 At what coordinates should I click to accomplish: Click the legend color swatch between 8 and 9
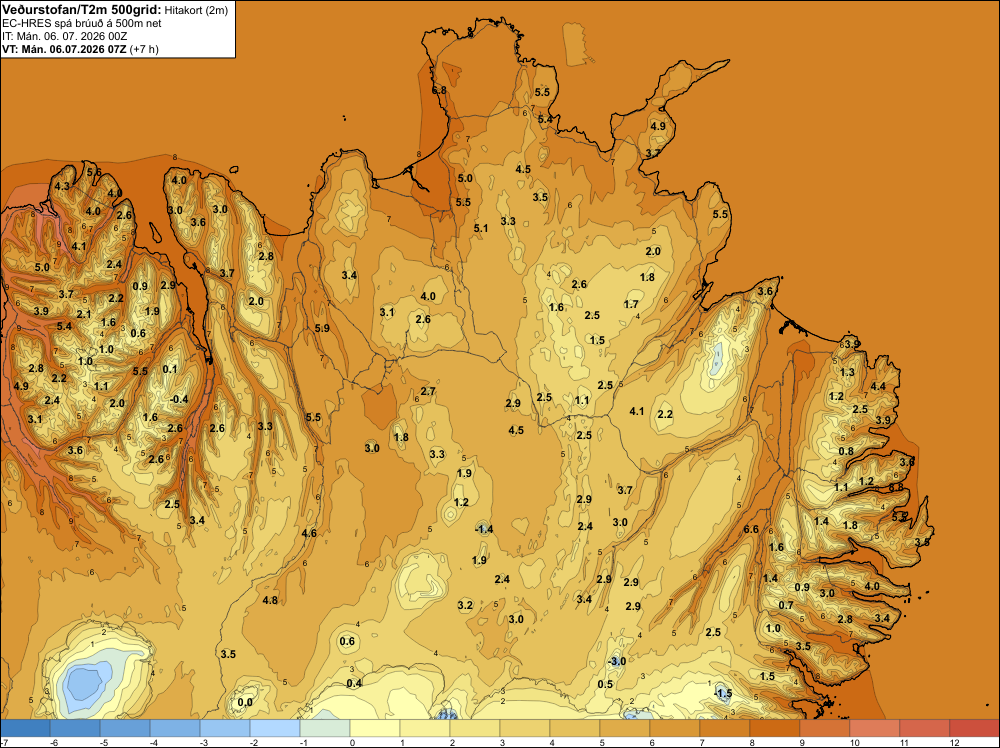tap(775, 728)
